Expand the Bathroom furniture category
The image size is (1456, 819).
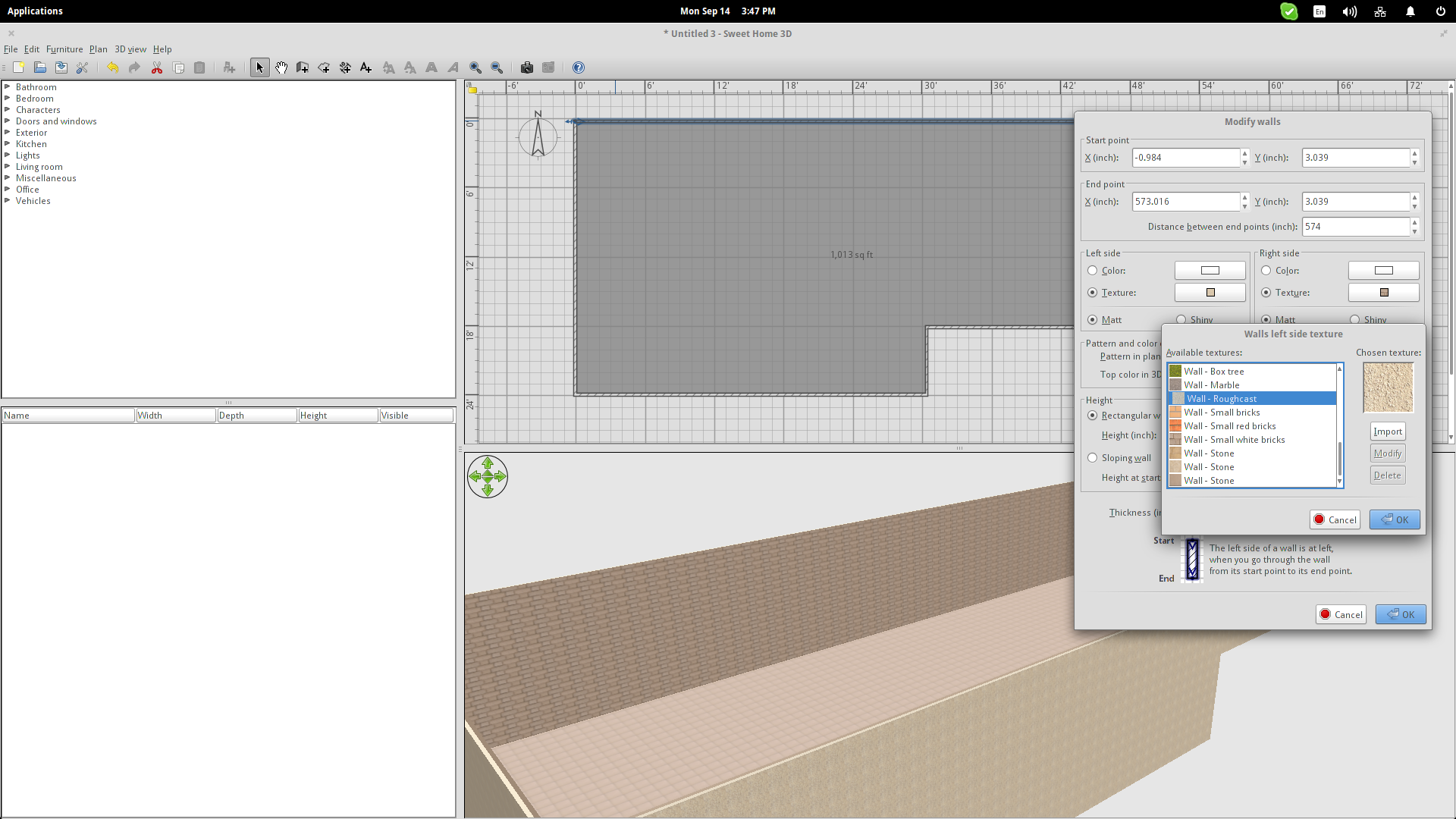click(8, 86)
